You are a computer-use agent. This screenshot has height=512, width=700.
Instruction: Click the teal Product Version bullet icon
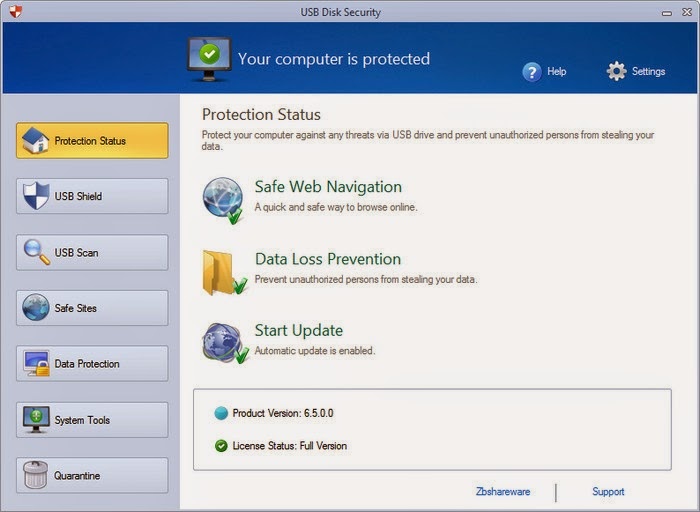pyautogui.click(x=221, y=413)
